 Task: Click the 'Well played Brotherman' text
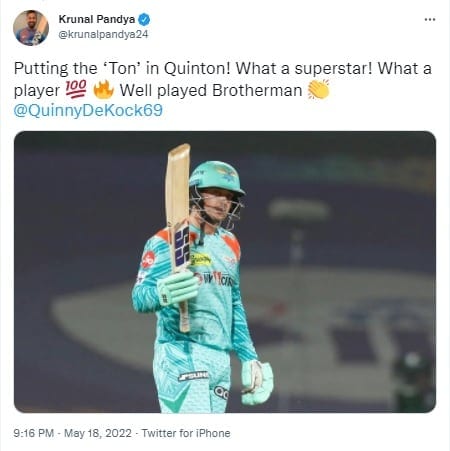211,90
